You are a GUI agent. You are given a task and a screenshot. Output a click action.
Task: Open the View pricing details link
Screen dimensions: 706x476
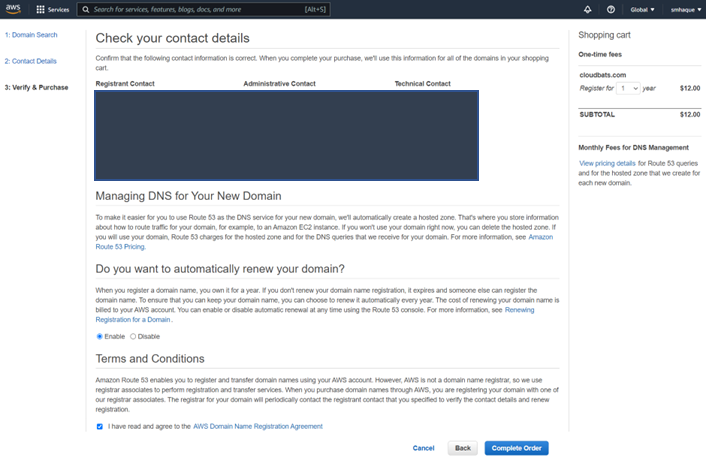[607, 162]
